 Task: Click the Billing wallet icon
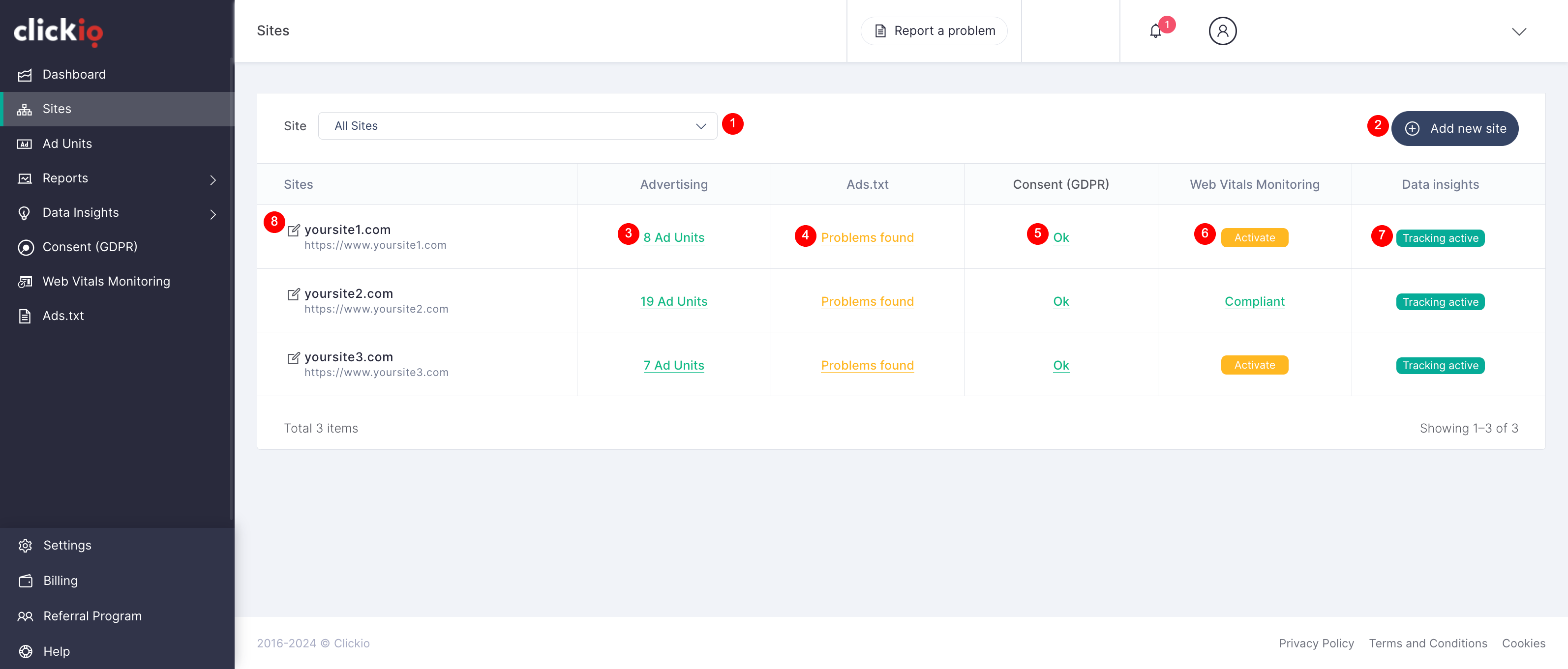pos(25,581)
